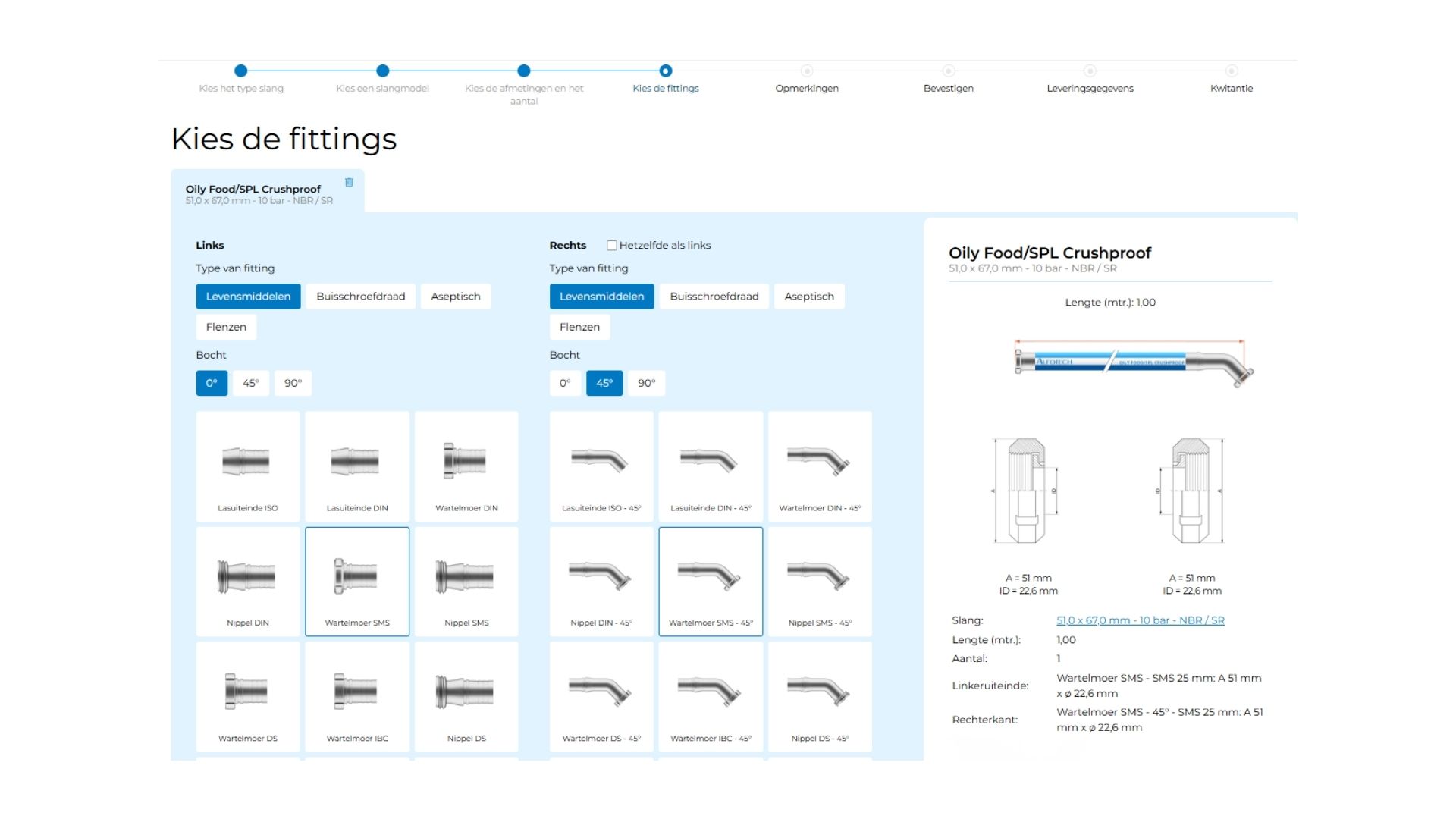This screenshot has width=1456, height=819.
Task: Select left Nippel SMS fitting
Action: point(466,582)
